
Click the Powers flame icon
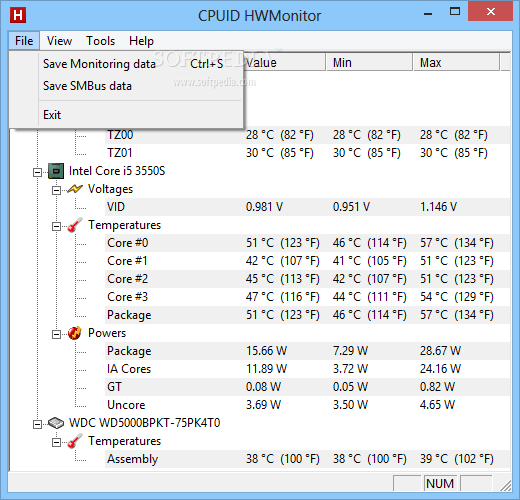75,333
